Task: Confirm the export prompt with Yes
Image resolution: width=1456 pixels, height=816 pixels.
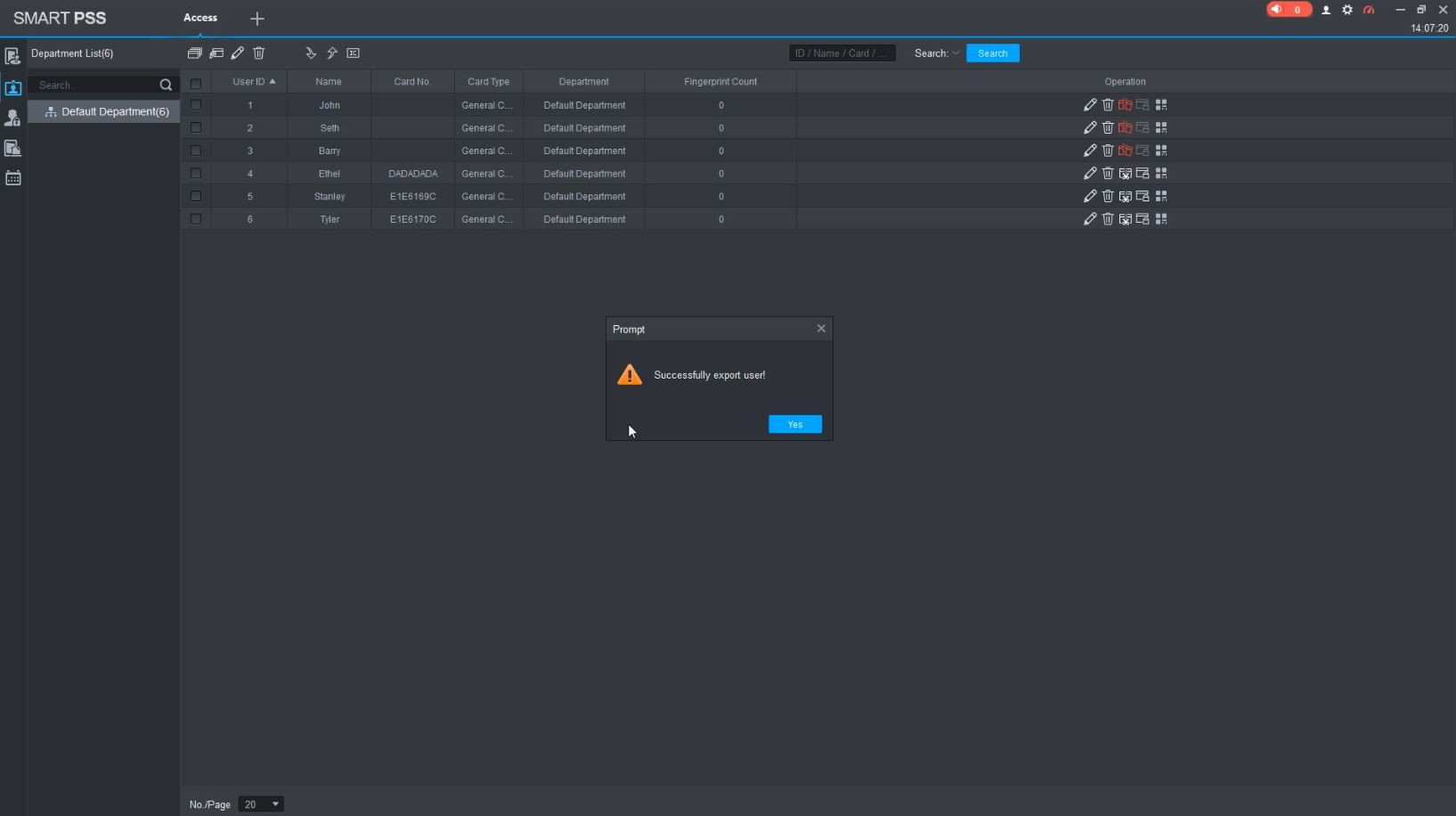Action: [x=795, y=425]
